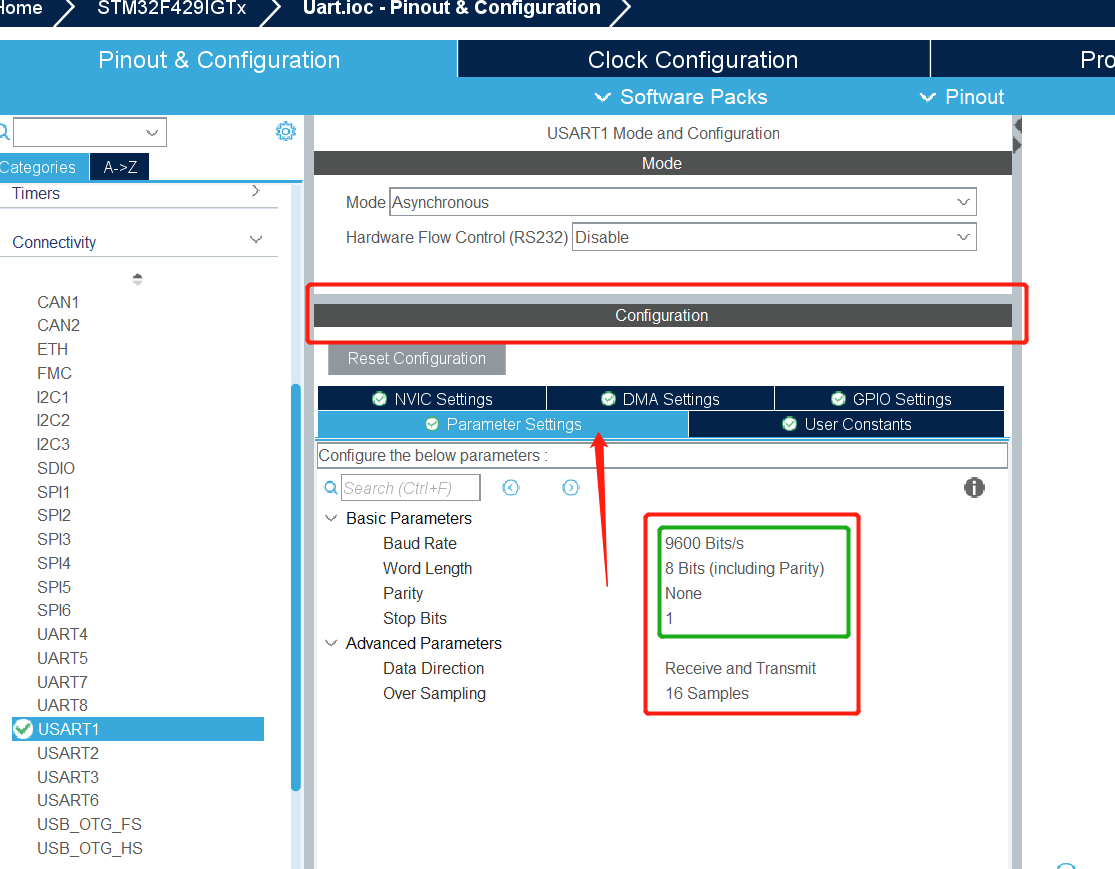The width and height of the screenshot is (1115, 869).
Task: Select UART8 peripheral
Action: pyautogui.click(x=63, y=705)
